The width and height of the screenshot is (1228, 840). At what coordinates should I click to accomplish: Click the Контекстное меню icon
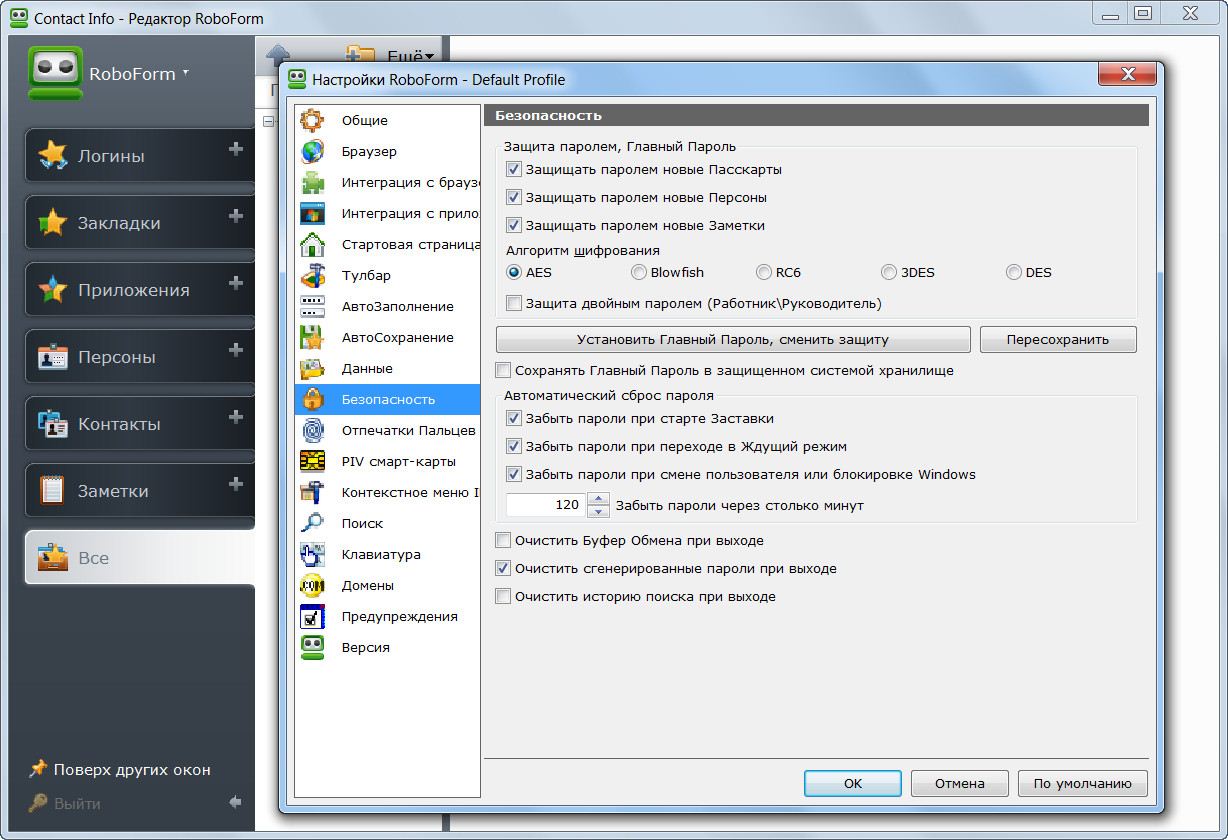pos(313,492)
